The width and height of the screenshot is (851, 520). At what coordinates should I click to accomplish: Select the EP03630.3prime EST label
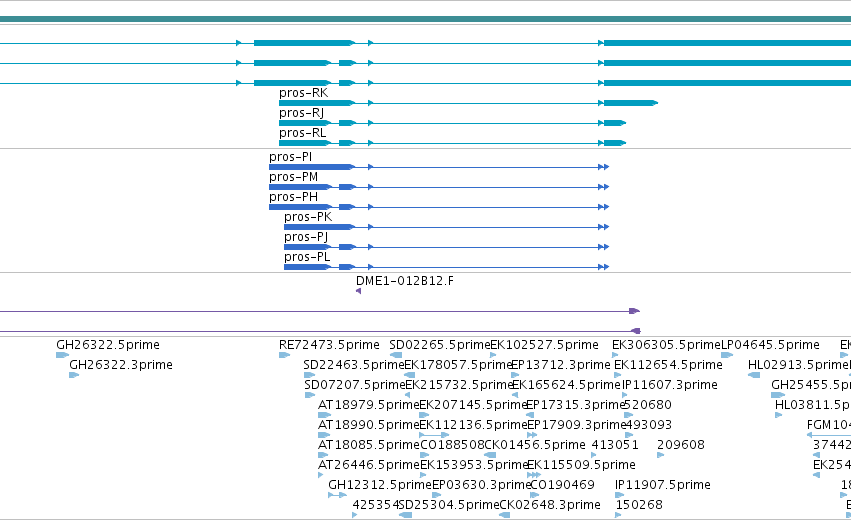click(x=481, y=485)
